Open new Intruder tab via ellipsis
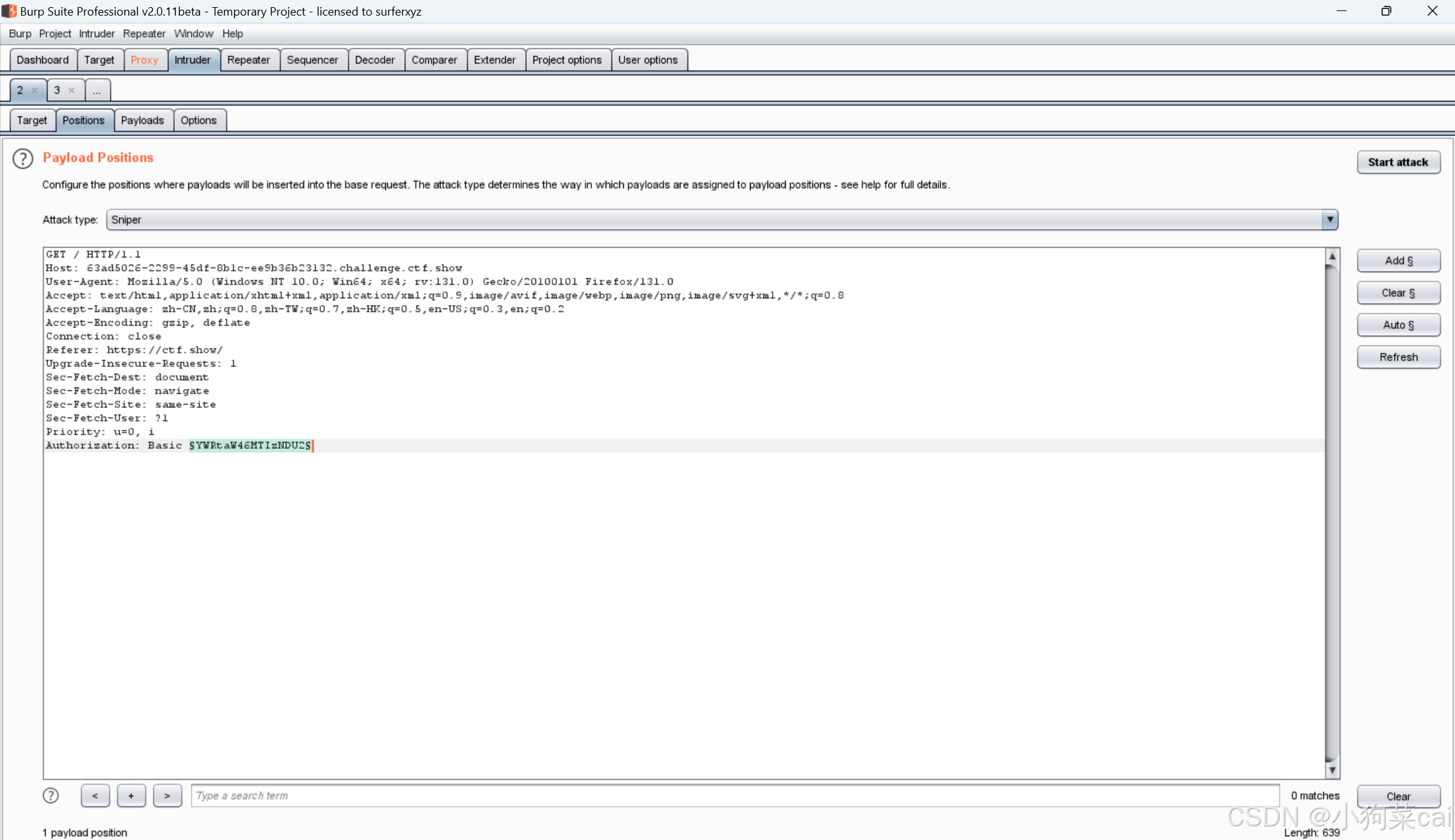This screenshot has width=1455, height=840. [x=97, y=91]
